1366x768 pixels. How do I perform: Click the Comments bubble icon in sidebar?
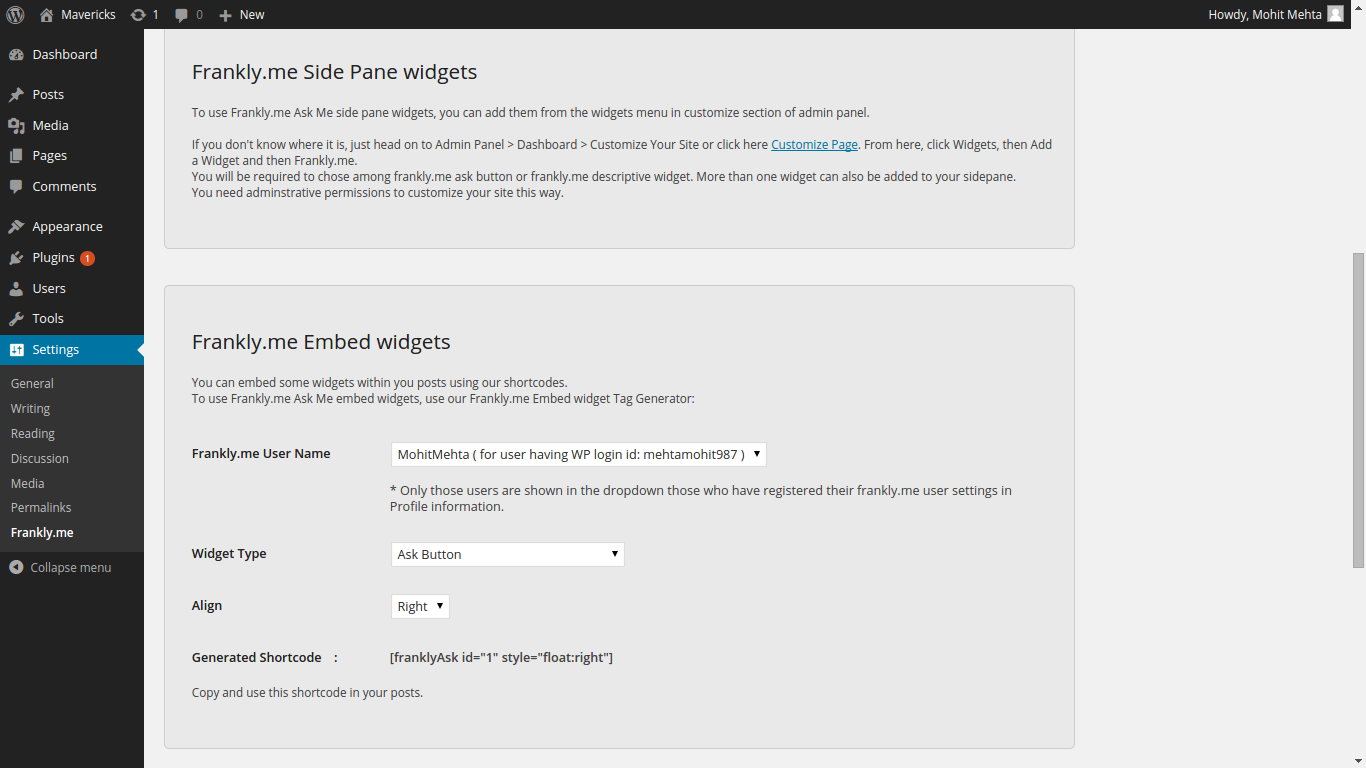coord(16,187)
